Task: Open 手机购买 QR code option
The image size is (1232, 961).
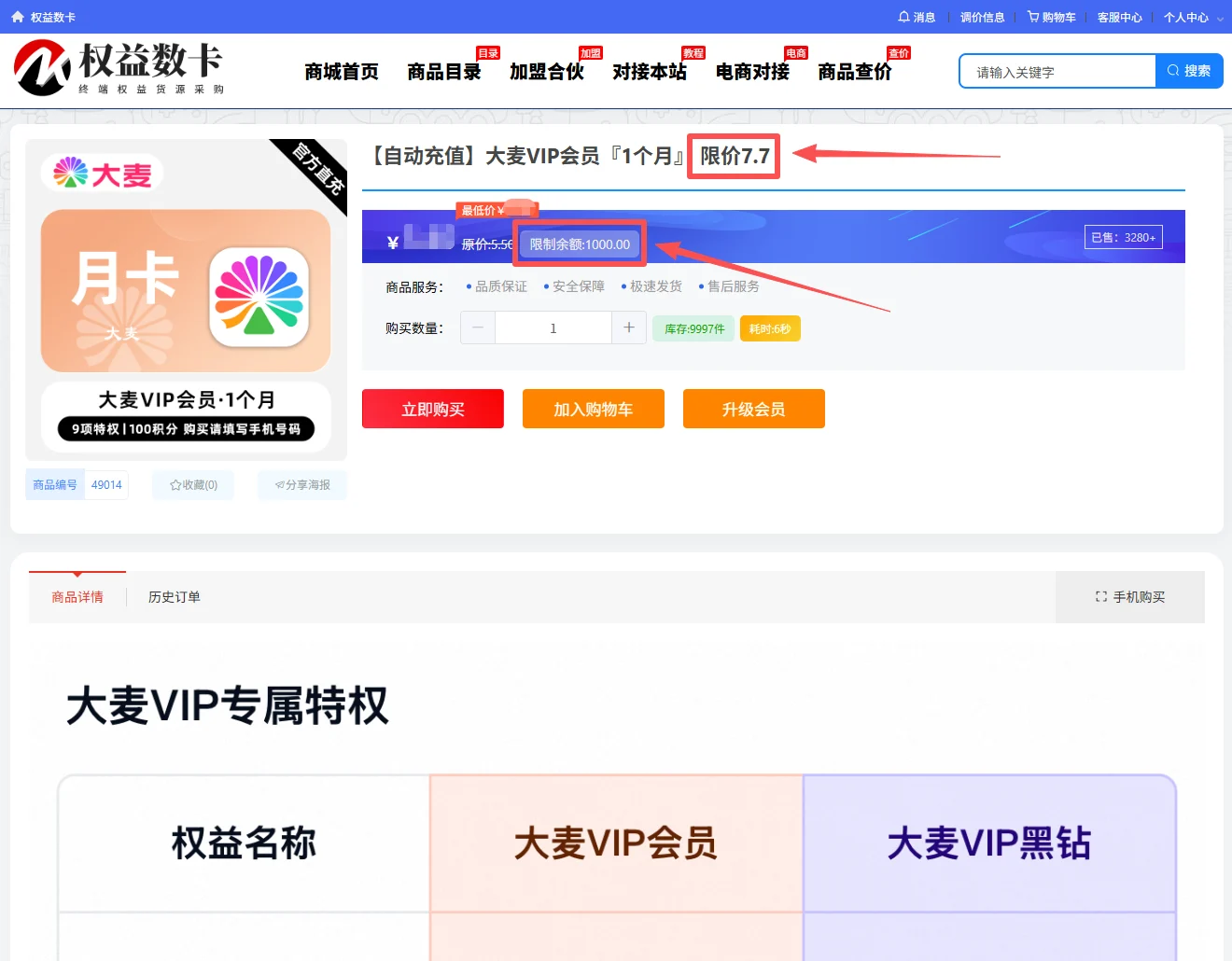Action: tap(1130, 597)
